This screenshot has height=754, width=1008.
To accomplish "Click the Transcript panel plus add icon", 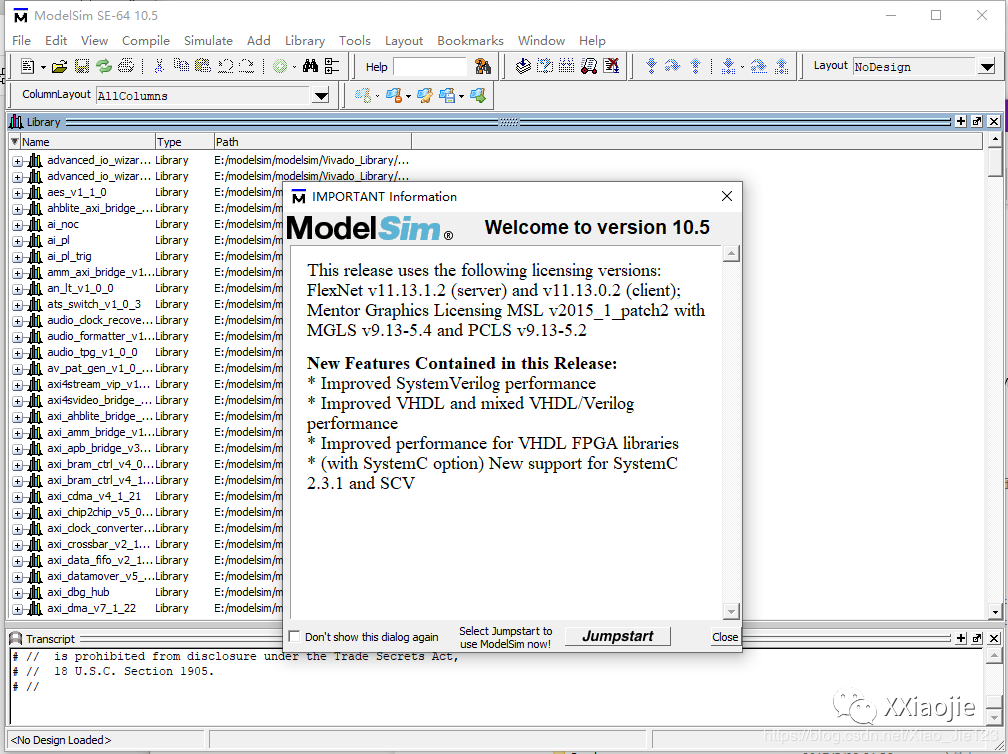I will tap(961, 638).
